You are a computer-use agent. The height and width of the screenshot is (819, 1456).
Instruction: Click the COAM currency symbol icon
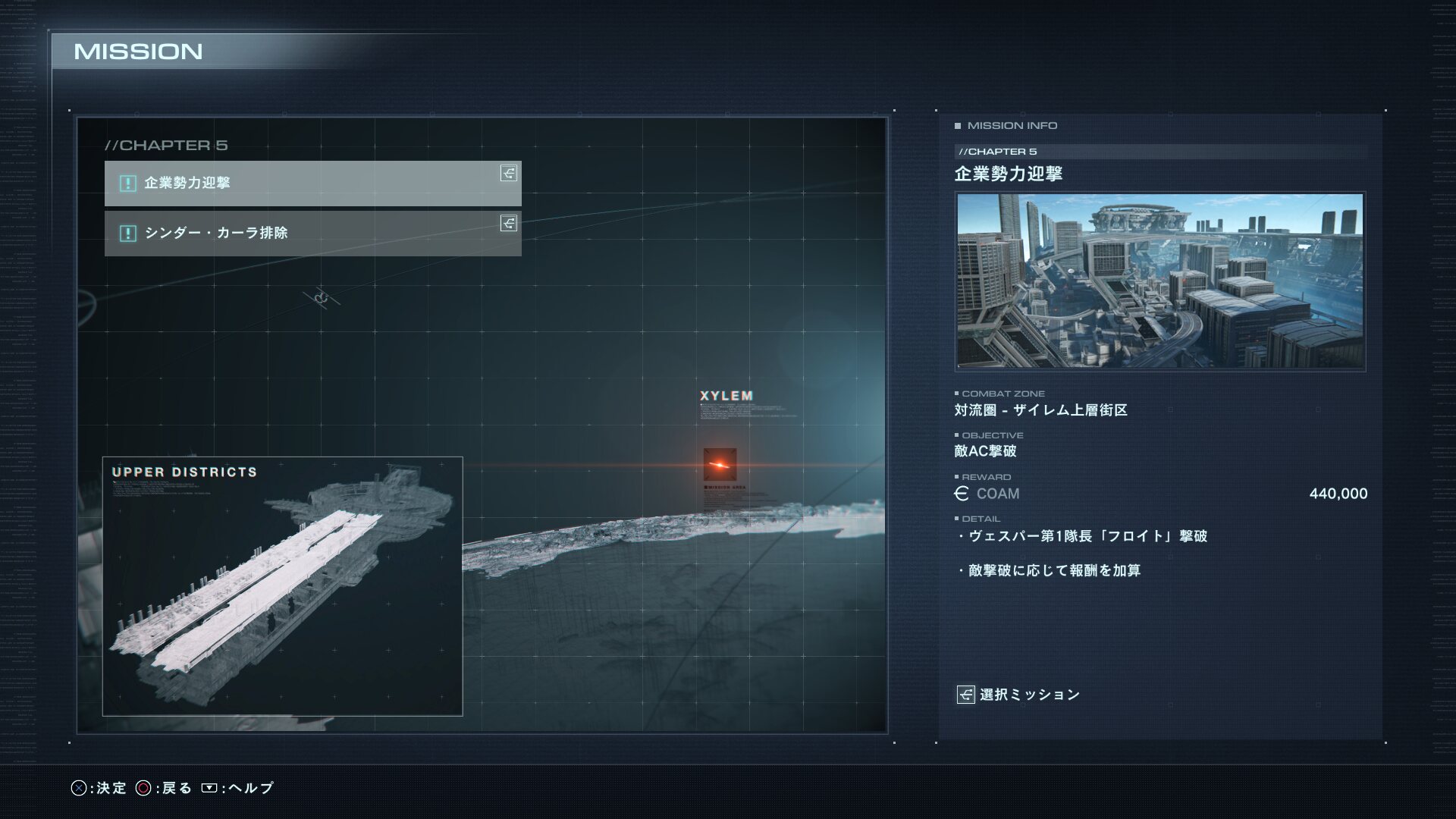pyautogui.click(x=962, y=494)
